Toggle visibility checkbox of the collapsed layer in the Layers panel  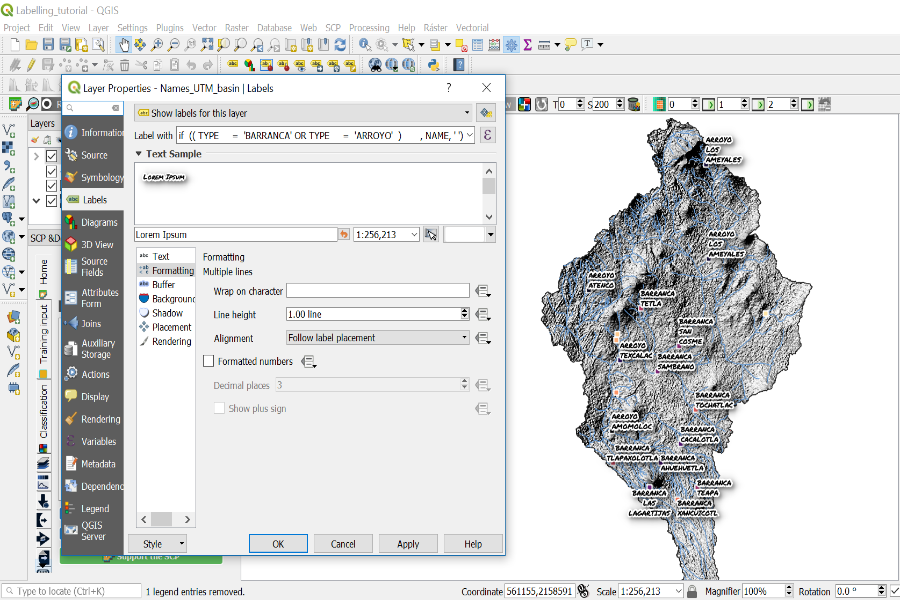pyautogui.click(x=52, y=156)
